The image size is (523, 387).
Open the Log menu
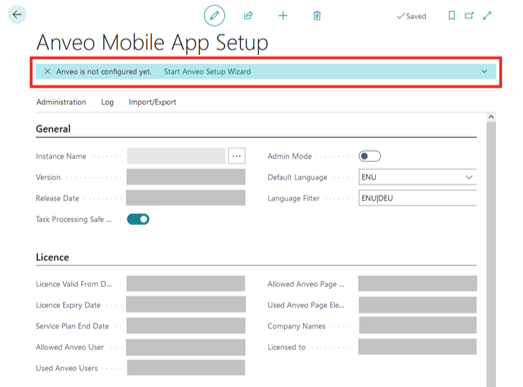coord(107,102)
